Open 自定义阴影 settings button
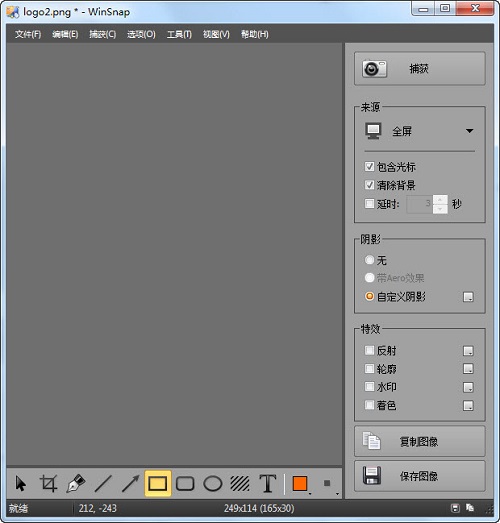500x523 pixels. click(x=468, y=297)
